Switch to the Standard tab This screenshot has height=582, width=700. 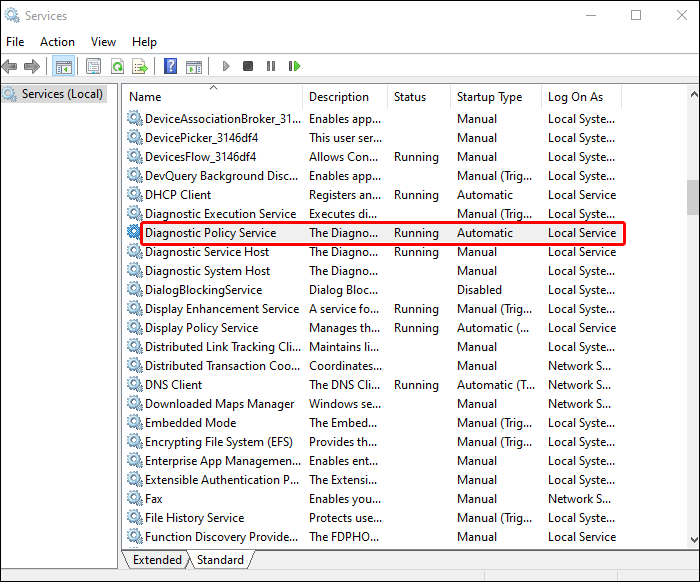click(220, 560)
